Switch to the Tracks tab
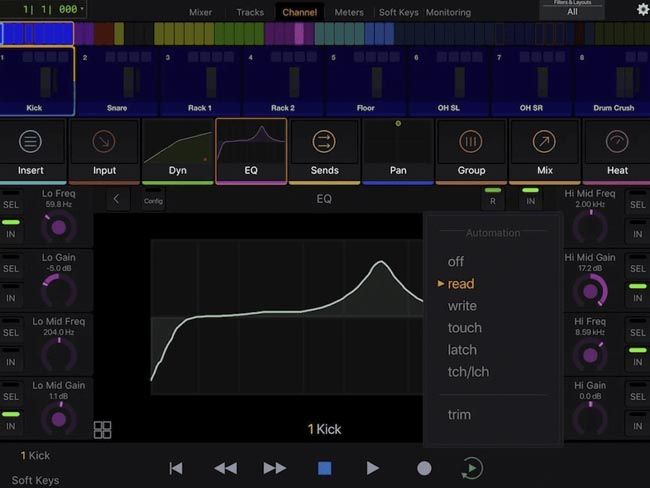 pyautogui.click(x=250, y=12)
